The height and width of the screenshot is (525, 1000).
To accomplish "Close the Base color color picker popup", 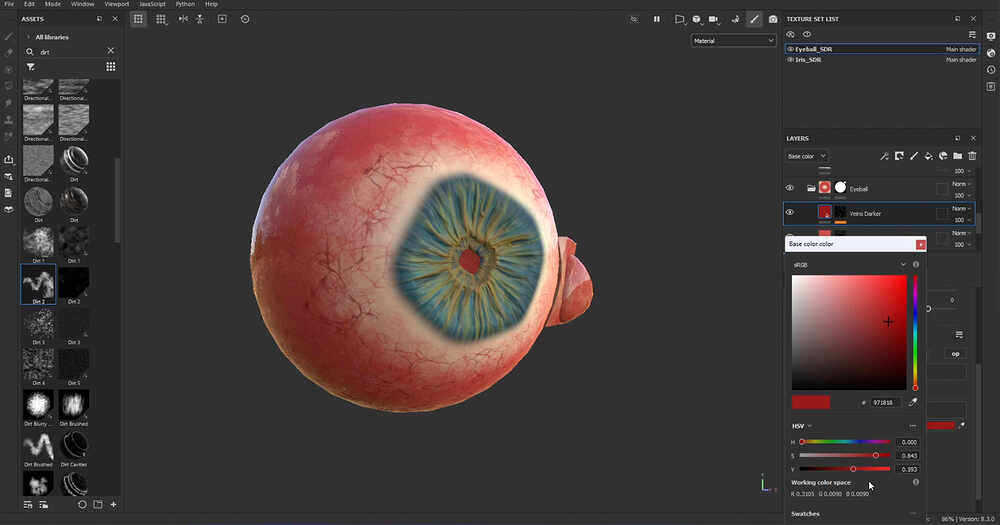I will [920, 244].
